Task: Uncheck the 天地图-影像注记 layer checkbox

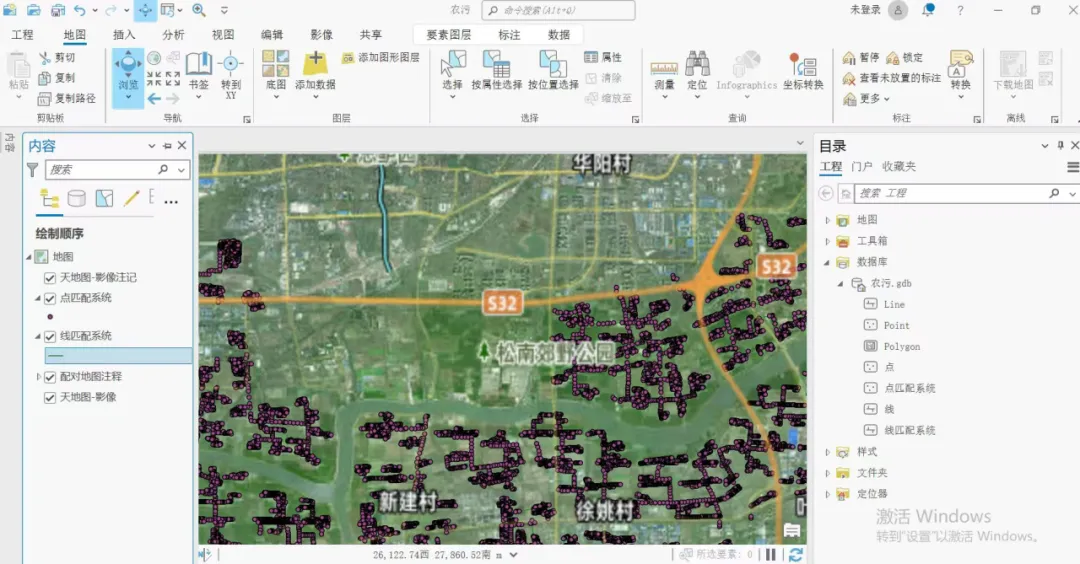Action: click(x=50, y=278)
